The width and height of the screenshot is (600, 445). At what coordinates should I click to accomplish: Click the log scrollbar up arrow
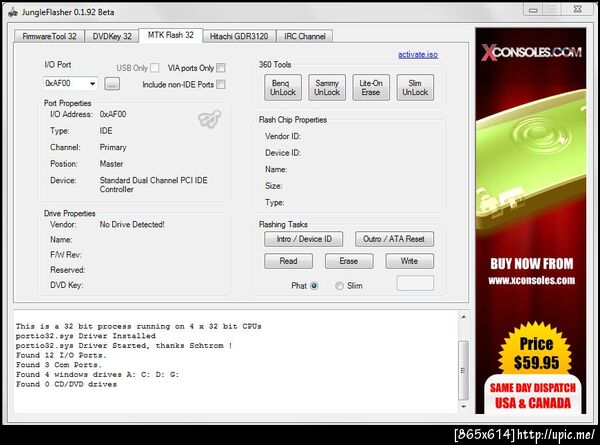(463, 317)
